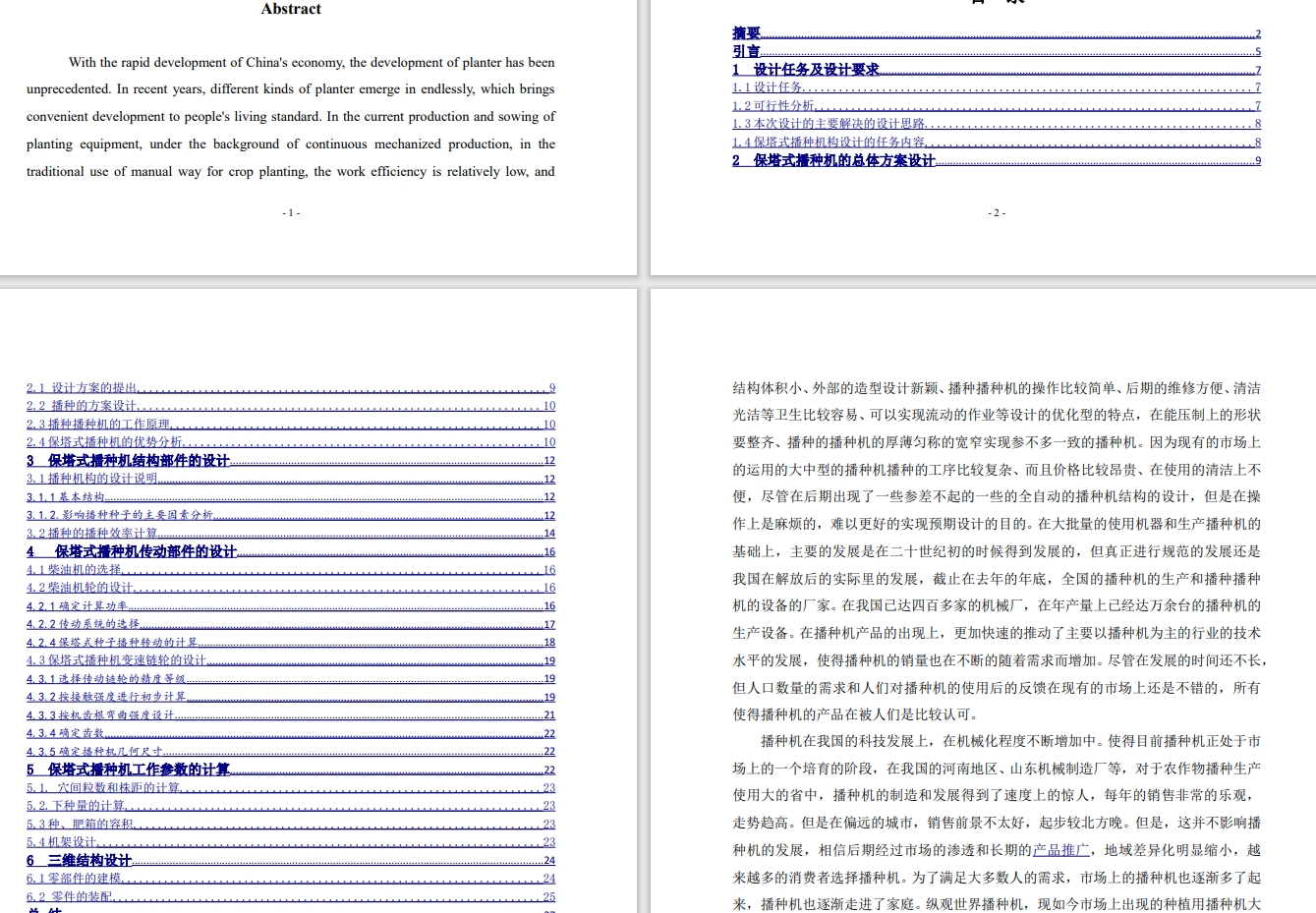Screen dimensions: 1316x913
Task: Open link 5.1 穴间粒数和株距的计算
Action: point(291,788)
